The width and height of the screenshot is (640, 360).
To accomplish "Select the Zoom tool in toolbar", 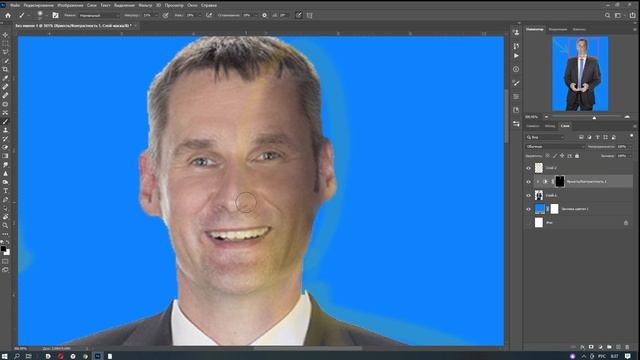I will (5, 225).
